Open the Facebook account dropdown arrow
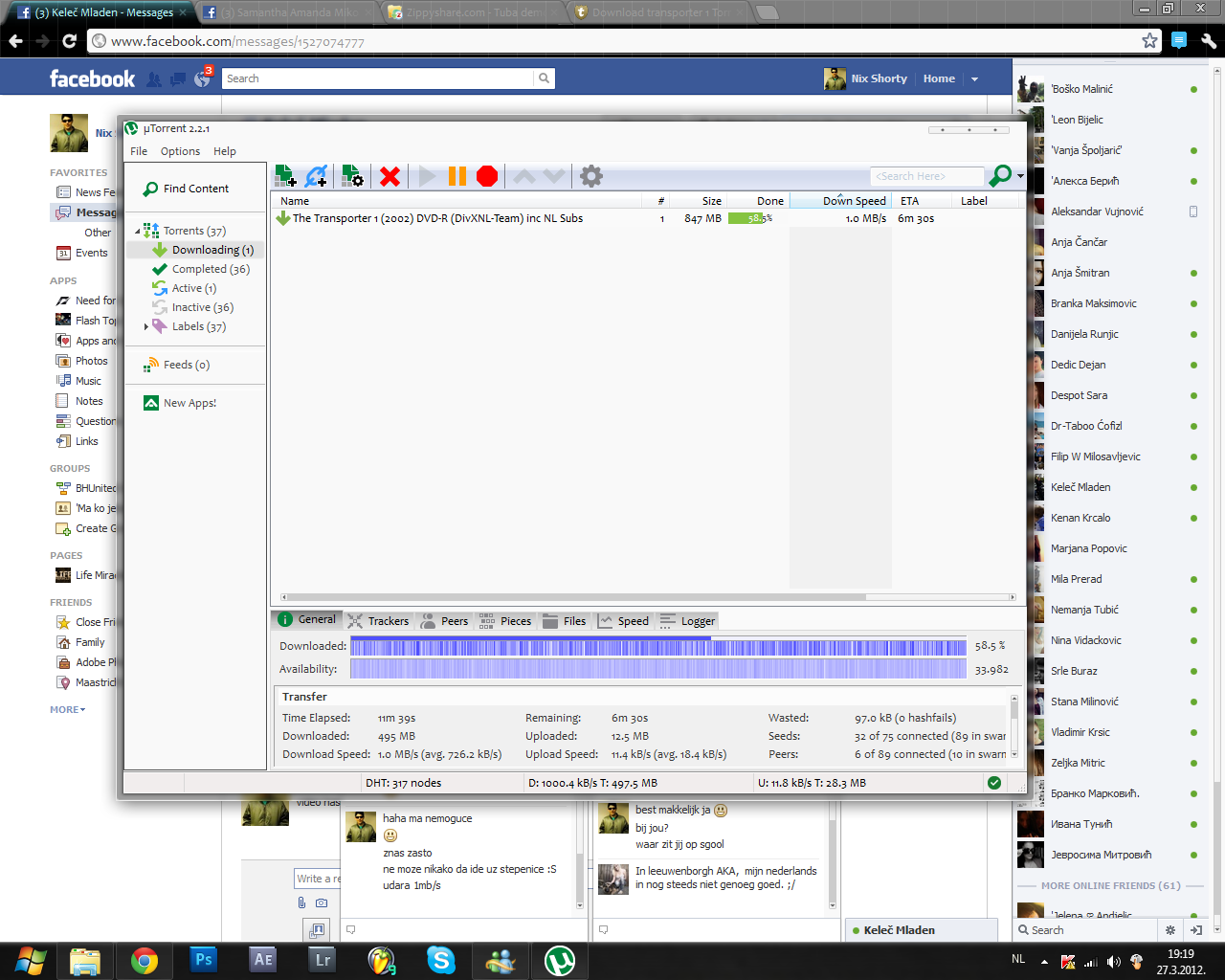 tap(974, 79)
